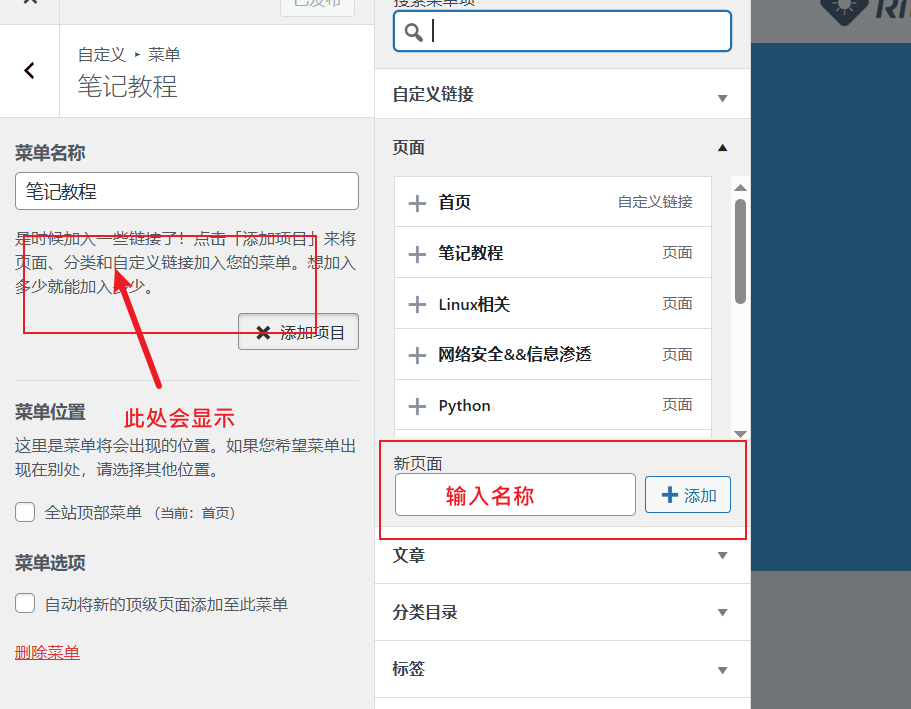Image resolution: width=911 pixels, height=709 pixels.
Task: Click the 菜单名称 text field
Action: click(187, 191)
